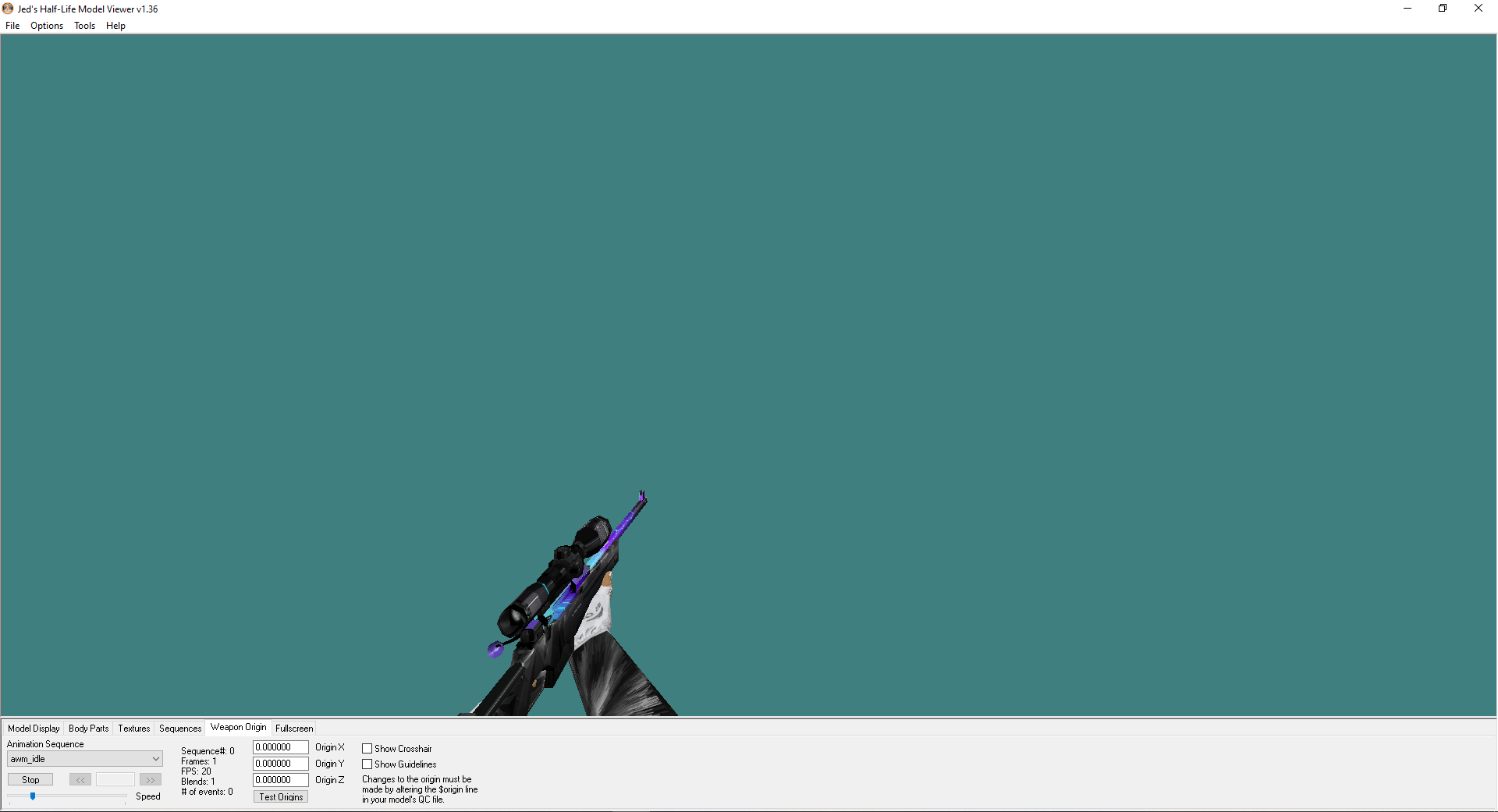The image size is (1498, 812).
Task: Click the Origin Y input field
Action: (281, 764)
